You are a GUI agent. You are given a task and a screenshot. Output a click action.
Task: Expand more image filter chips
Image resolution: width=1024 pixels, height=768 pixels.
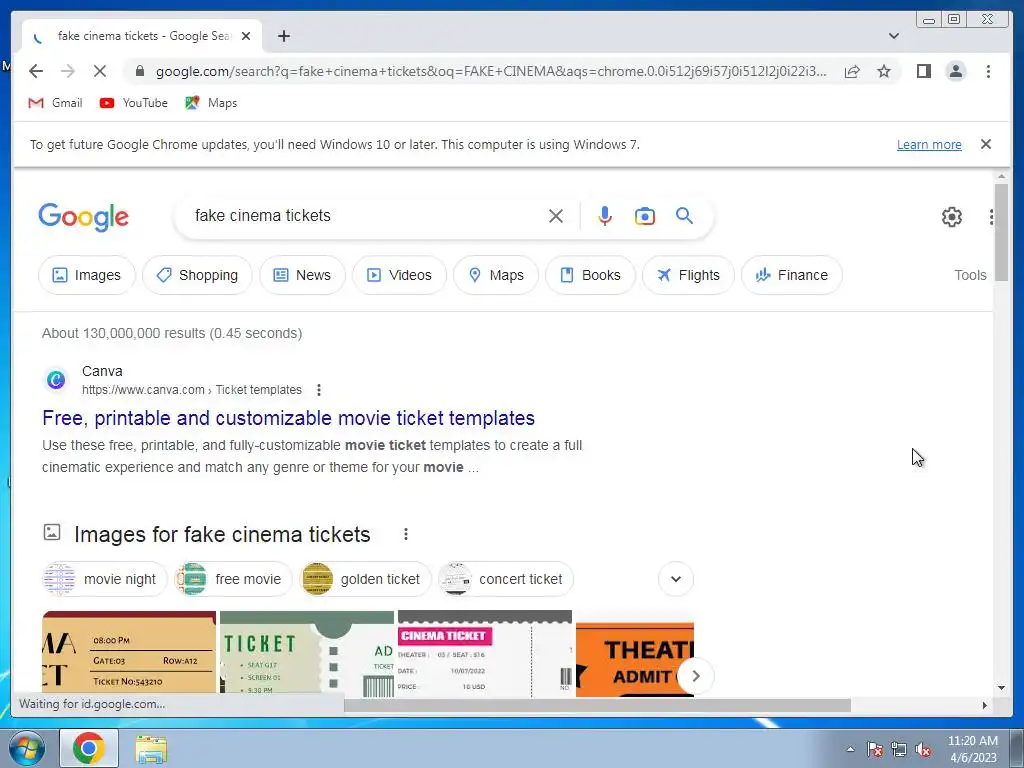(676, 579)
